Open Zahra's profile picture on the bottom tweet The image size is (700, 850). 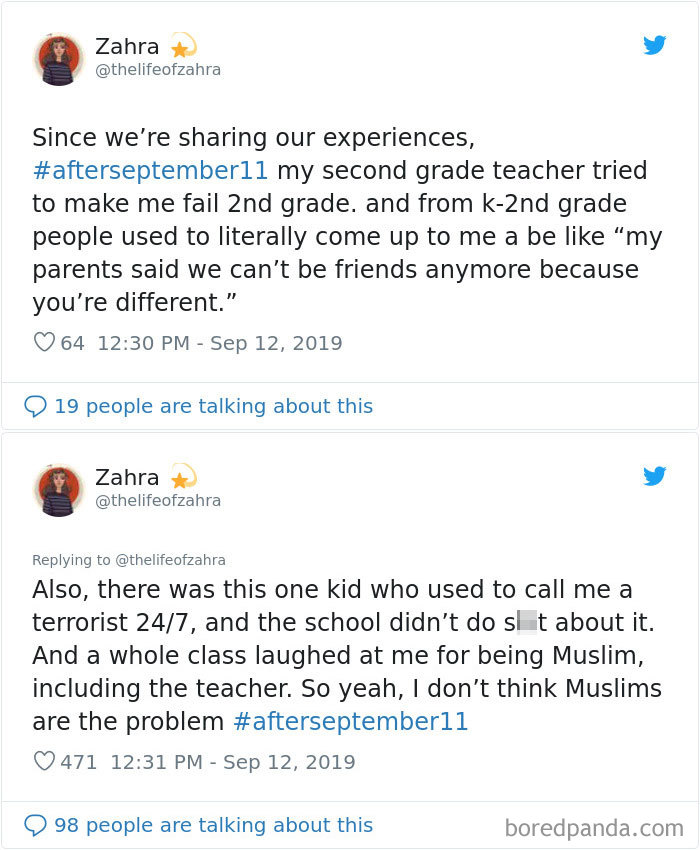point(58,490)
